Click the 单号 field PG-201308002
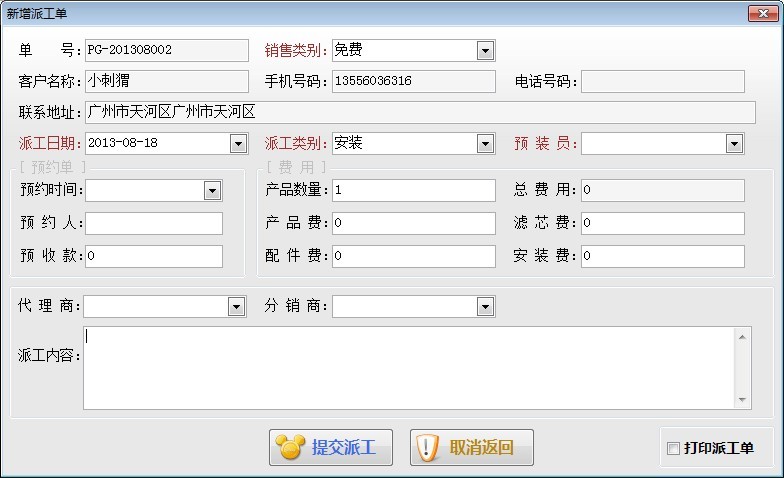Viewport: 784px width, 478px height. click(x=166, y=50)
